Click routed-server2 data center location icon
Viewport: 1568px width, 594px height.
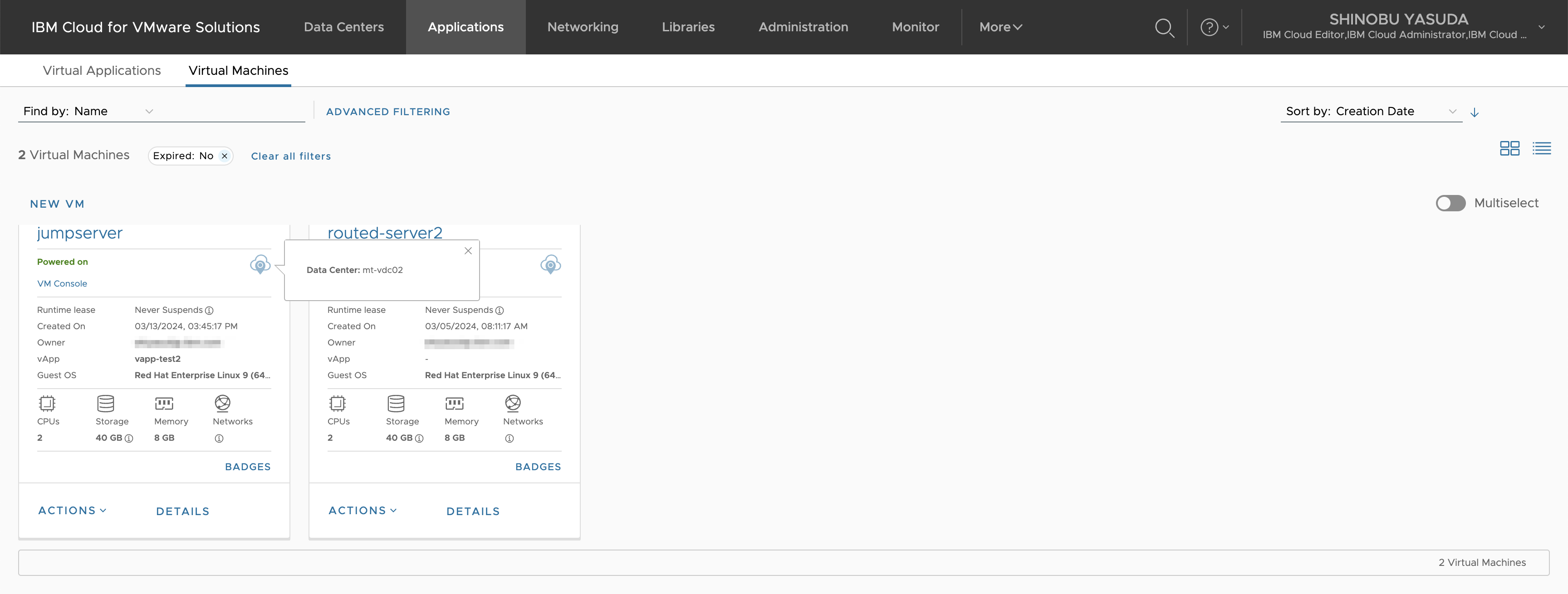[x=550, y=264]
